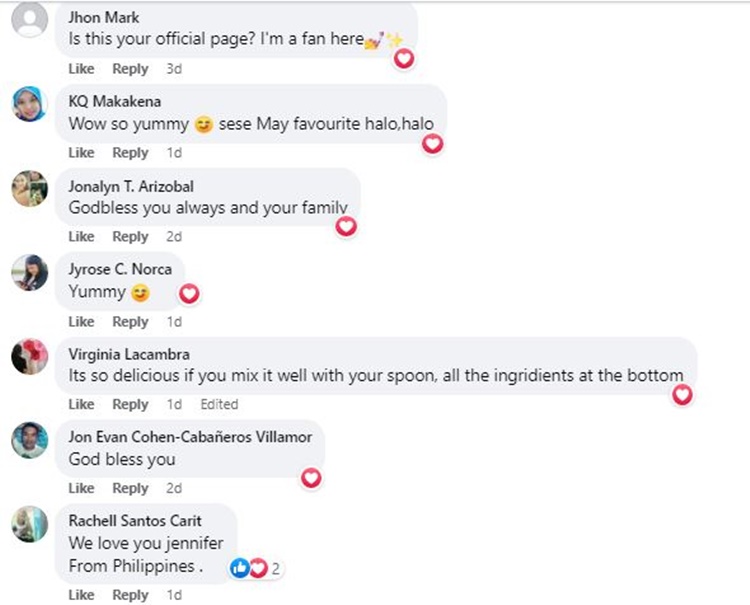Open KQ Makakena's profile avatar
The width and height of the screenshot is (750, 605).
30,103
